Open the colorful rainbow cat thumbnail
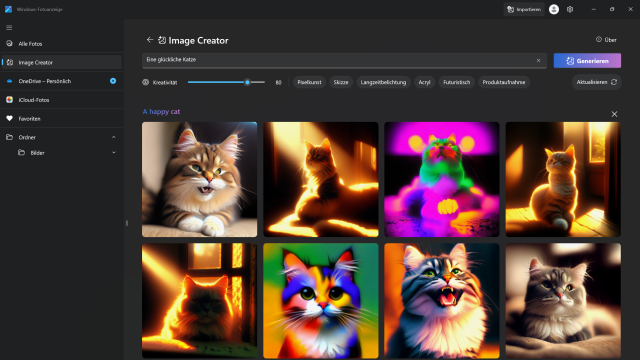 coord(321,301)
